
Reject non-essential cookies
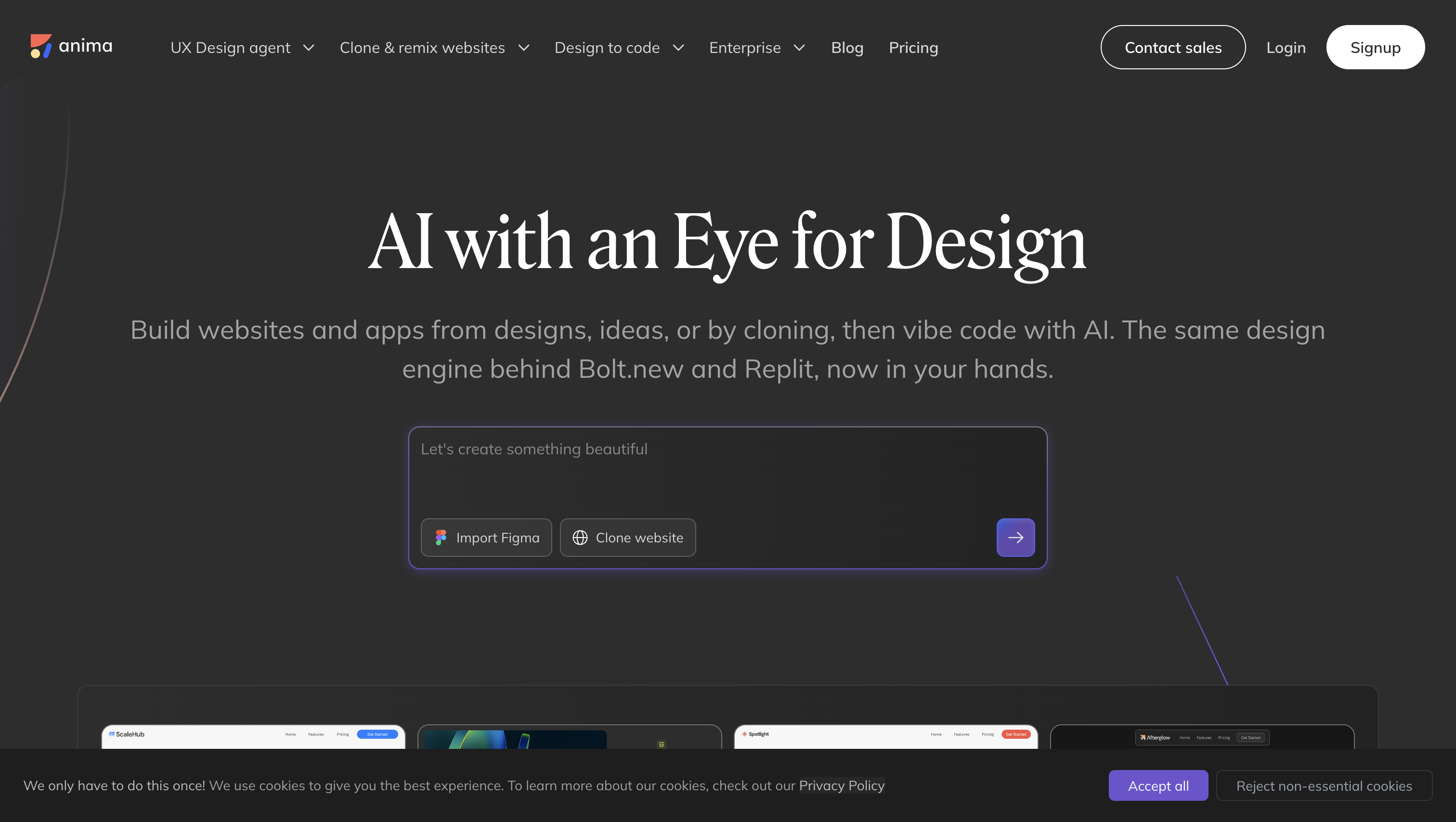pos(1324,785)
